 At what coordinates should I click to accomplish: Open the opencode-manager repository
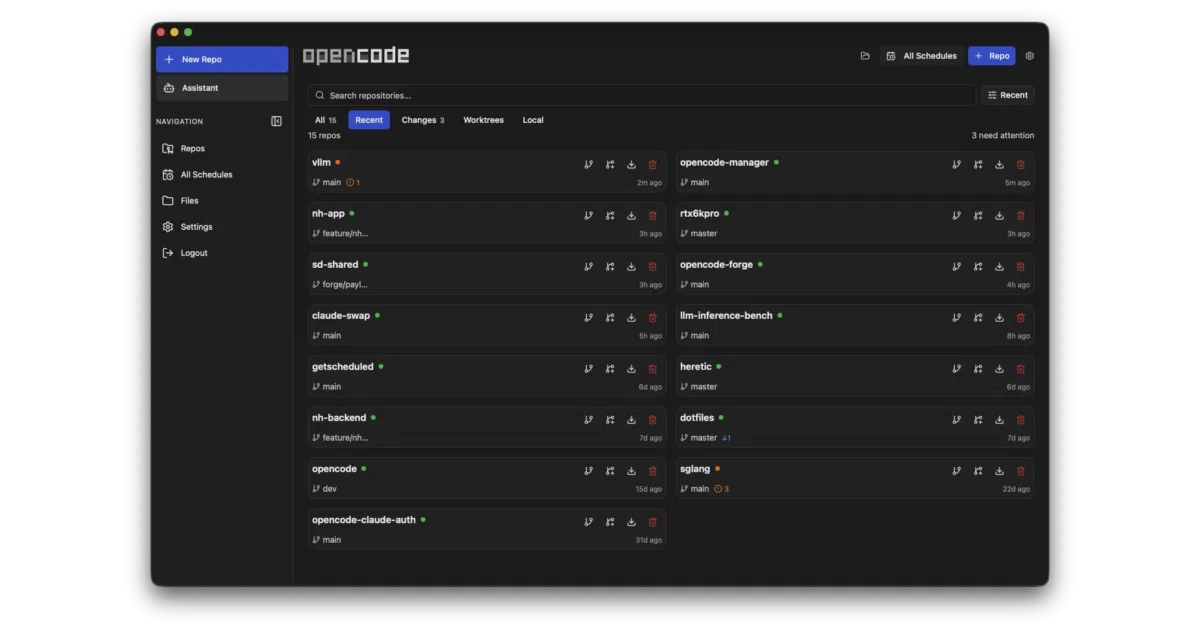click(855, 172)
